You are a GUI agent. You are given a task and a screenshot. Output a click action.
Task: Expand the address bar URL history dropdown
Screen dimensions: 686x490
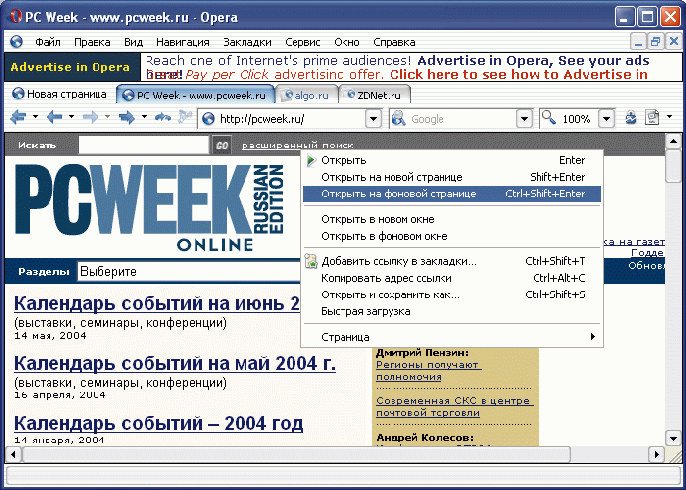(x=373, y=119)
